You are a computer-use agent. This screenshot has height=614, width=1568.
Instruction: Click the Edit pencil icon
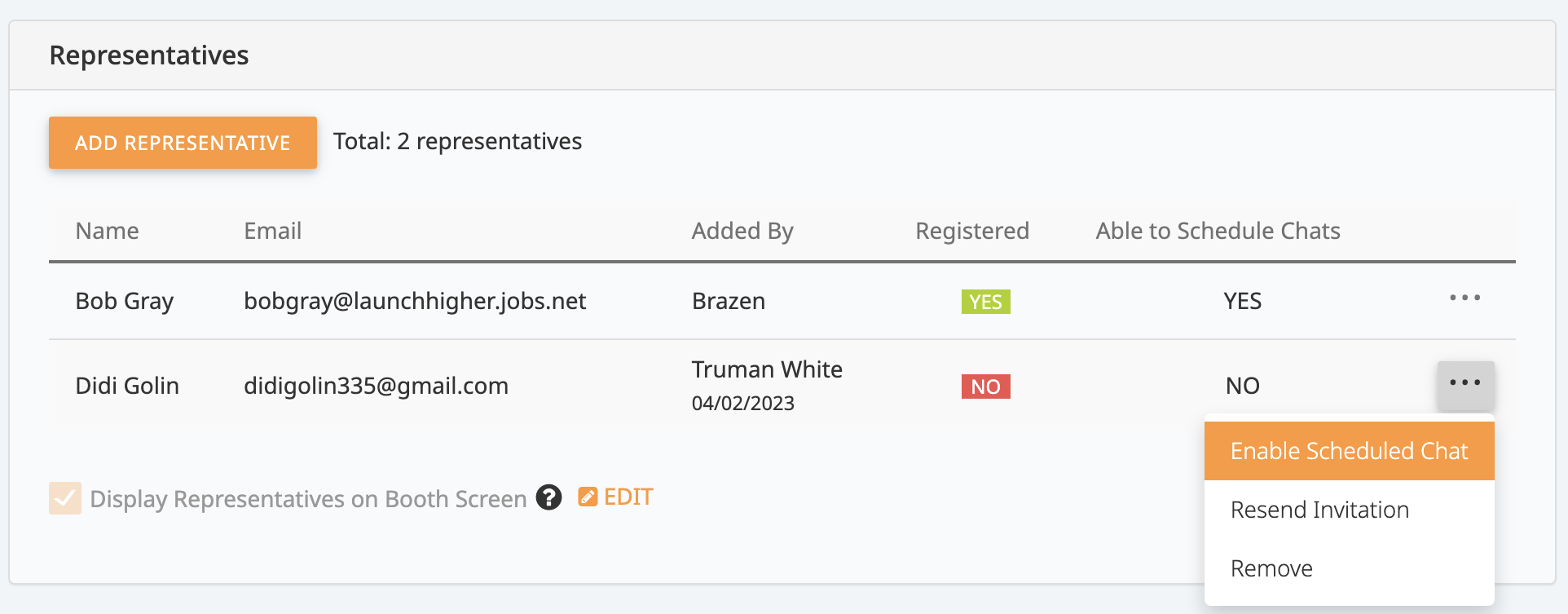(x=588, y=497)
